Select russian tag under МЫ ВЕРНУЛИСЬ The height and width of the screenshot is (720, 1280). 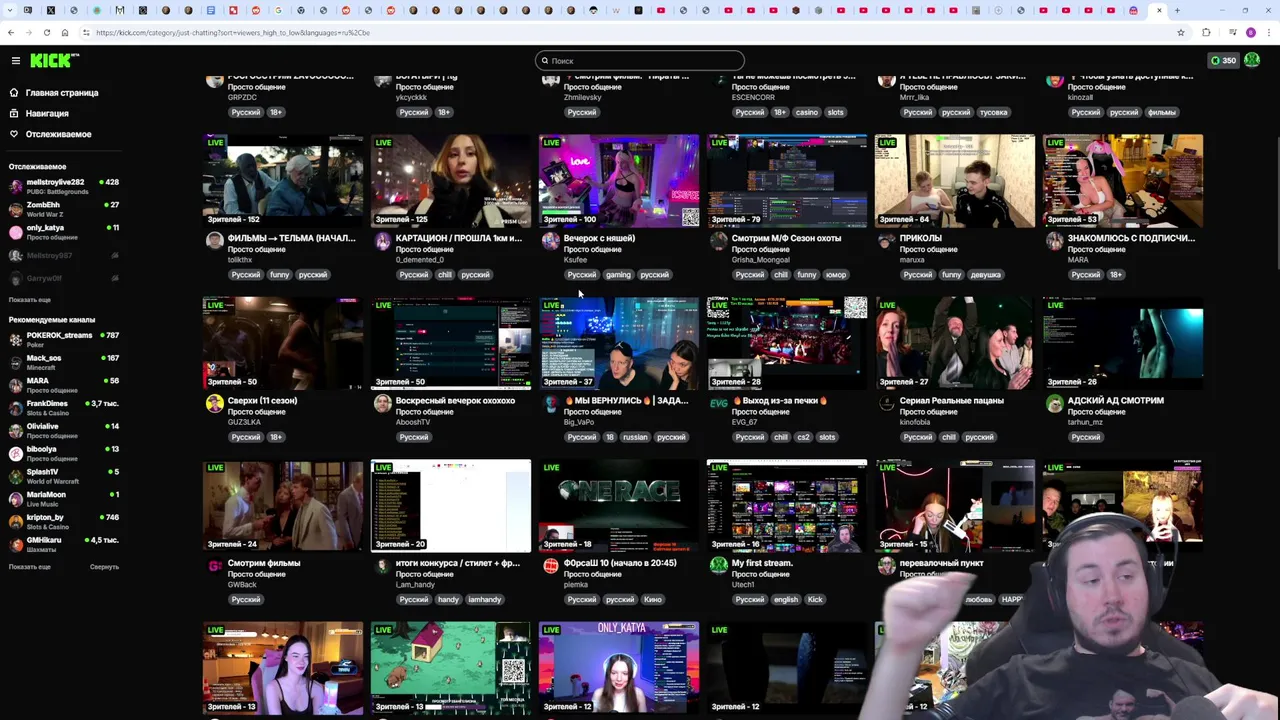pyautogui.click(x=635, y=437)
